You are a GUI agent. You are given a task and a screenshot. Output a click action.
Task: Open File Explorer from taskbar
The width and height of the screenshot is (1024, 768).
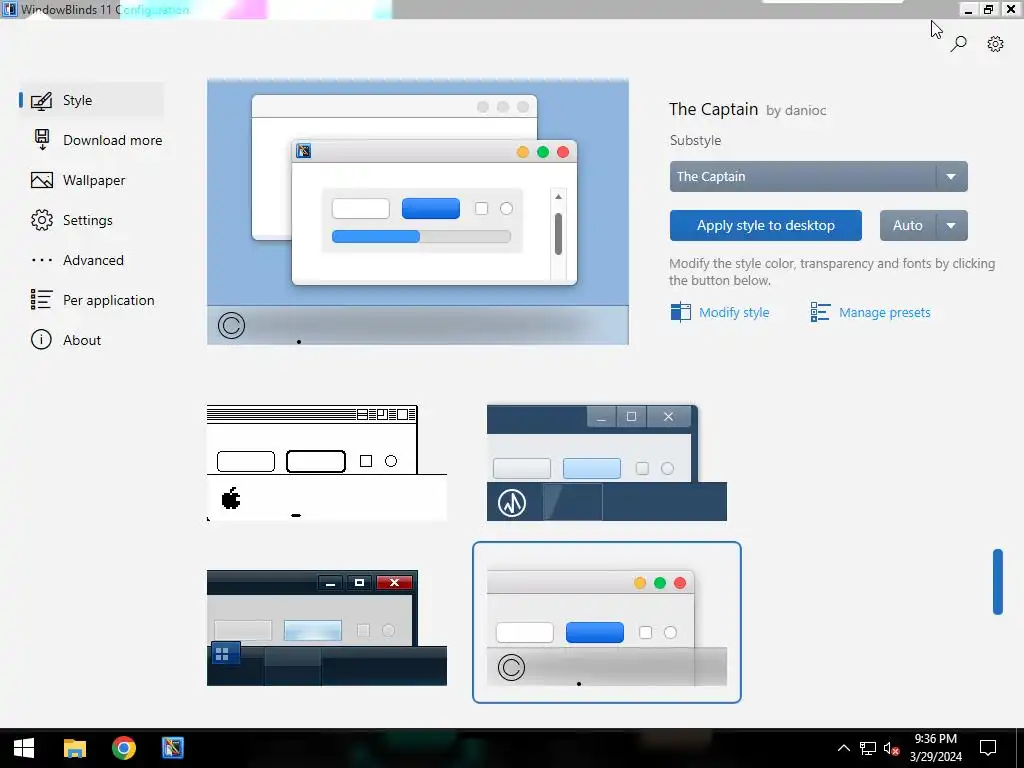tap(74, 748)
